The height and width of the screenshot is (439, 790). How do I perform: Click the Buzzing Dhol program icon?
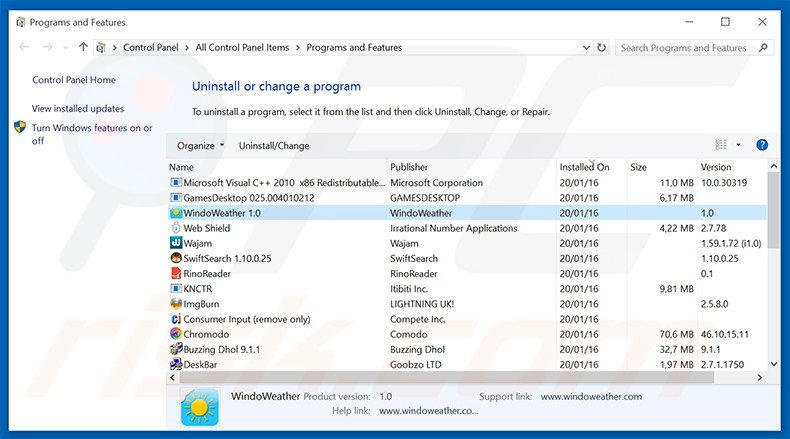point(175,349)
